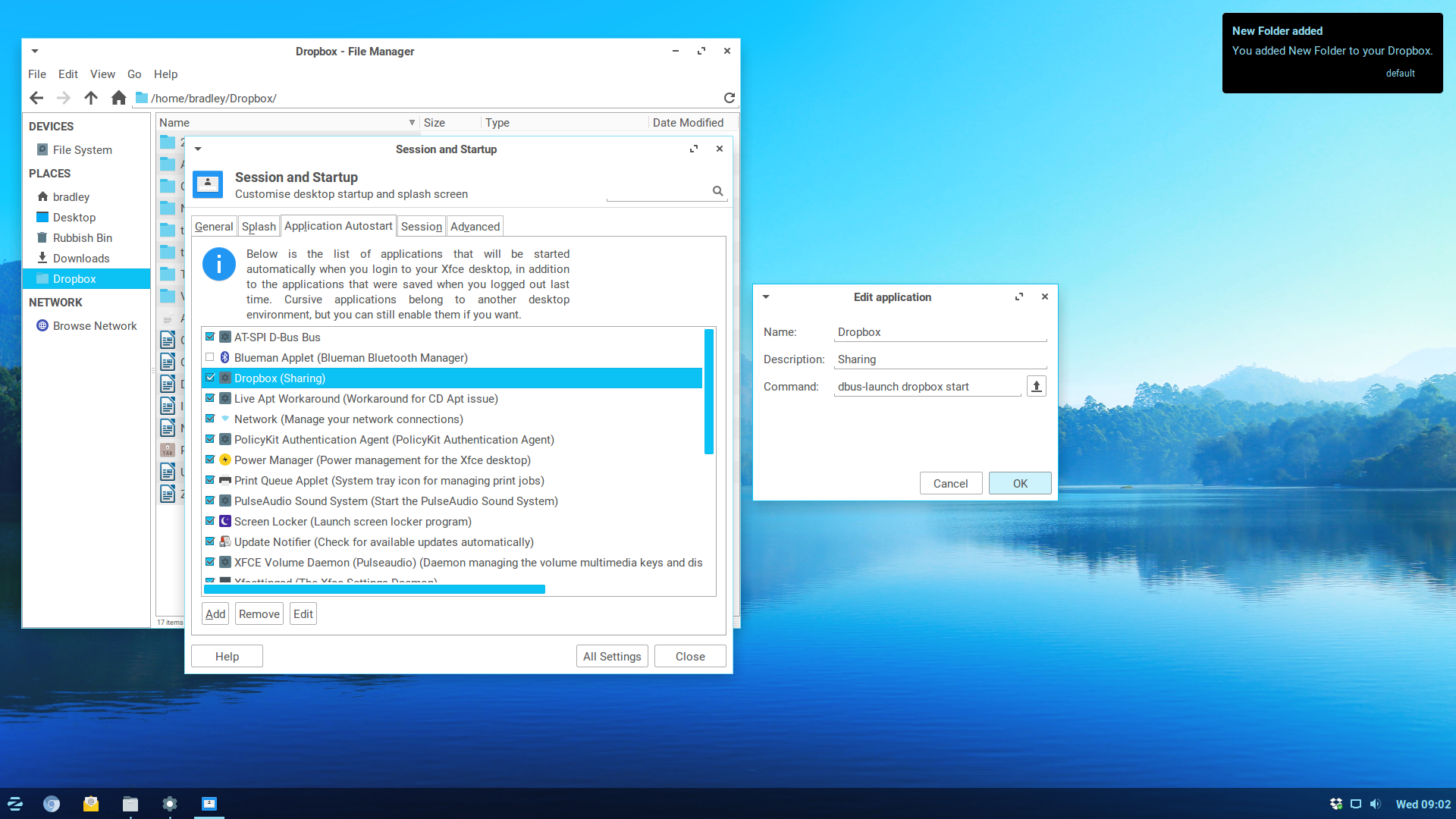
Task: Open display tray indicator
Action: 1356,804
